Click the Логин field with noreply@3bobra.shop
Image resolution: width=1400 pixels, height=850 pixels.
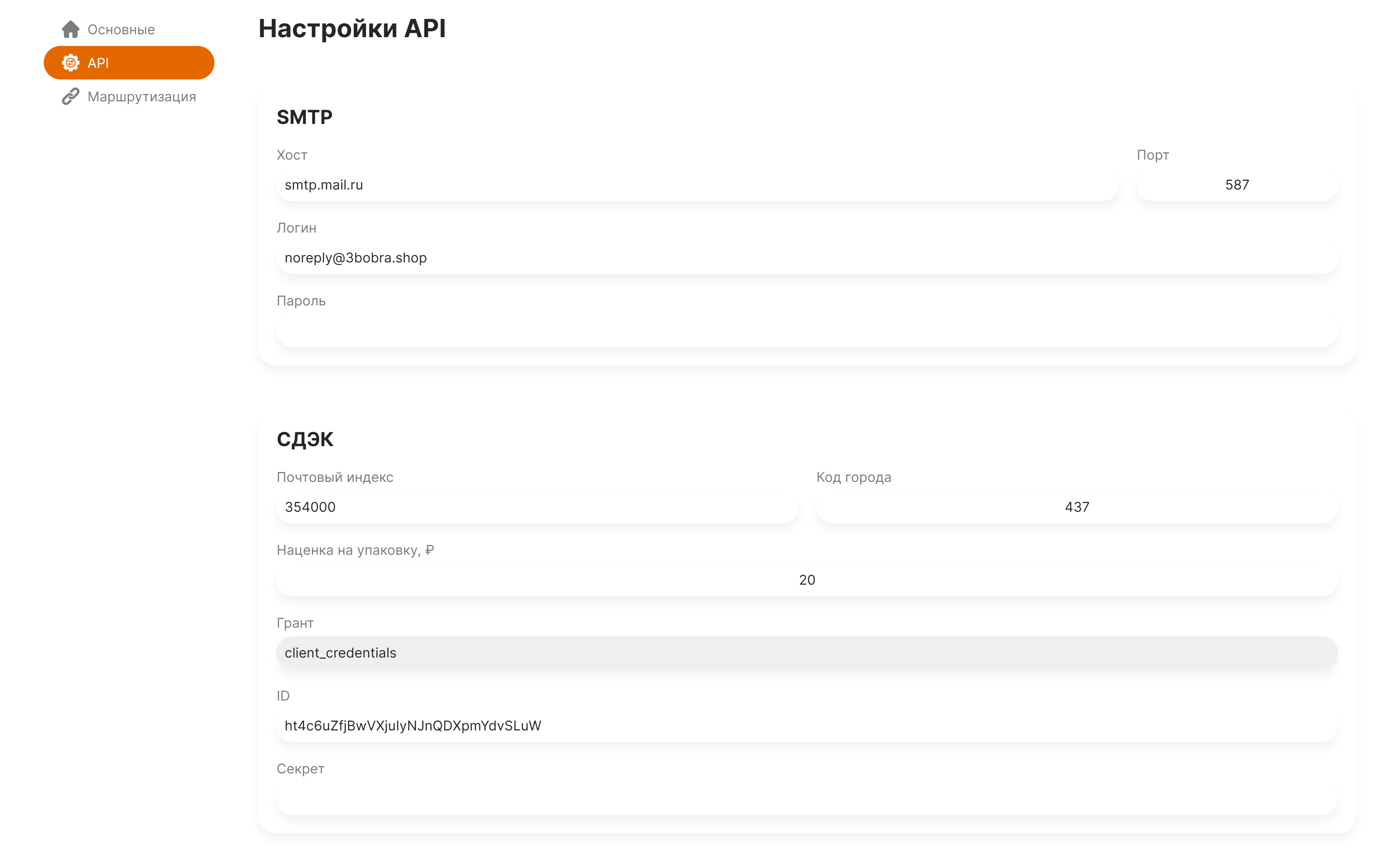click(x=806, y=258)
